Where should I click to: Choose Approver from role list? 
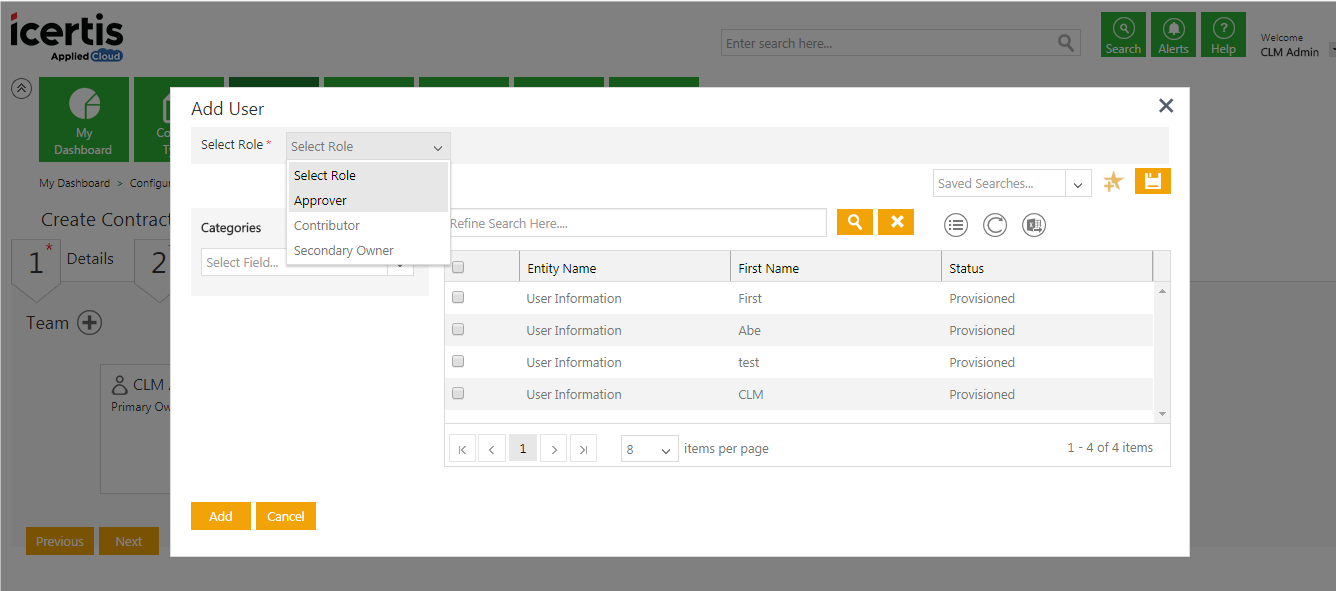(x=368, y=200)
